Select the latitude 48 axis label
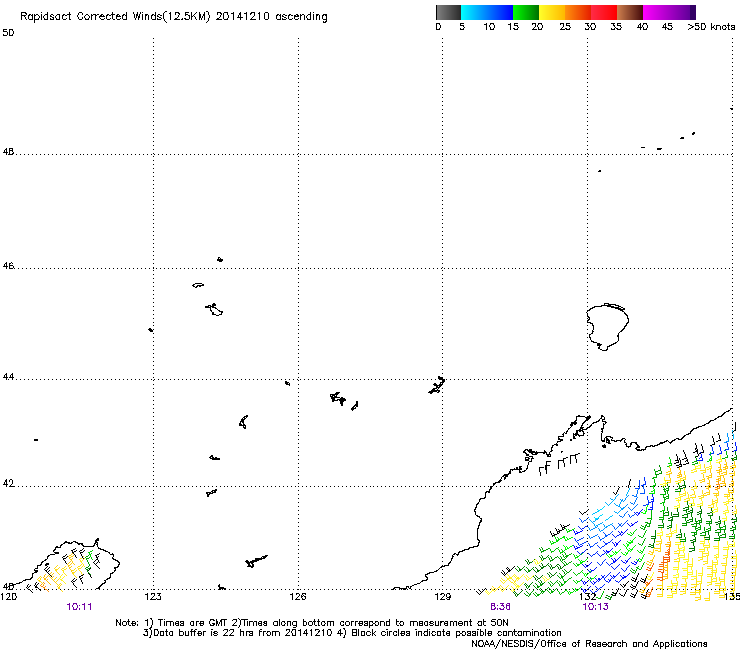Viewport: 740px width, 650px height. [x=8, y=152]
